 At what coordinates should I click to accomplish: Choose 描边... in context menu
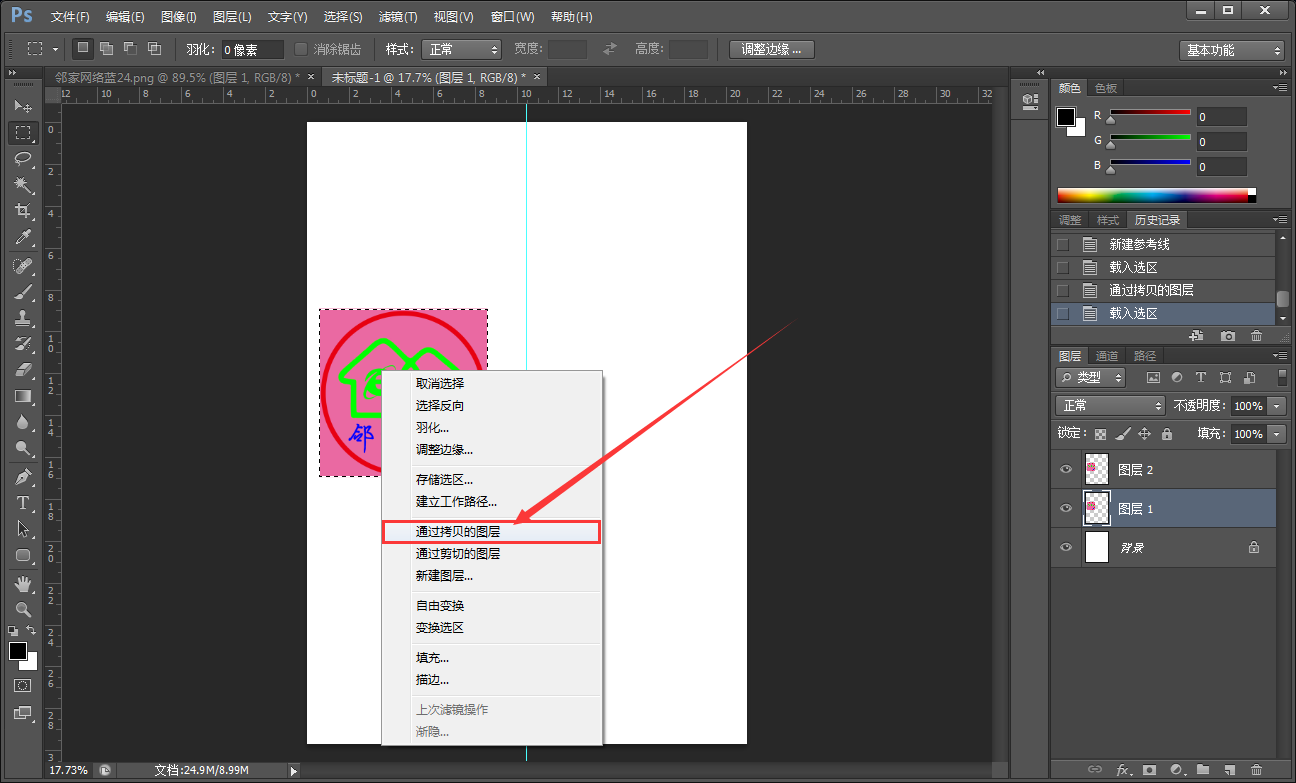coord(491,680)
